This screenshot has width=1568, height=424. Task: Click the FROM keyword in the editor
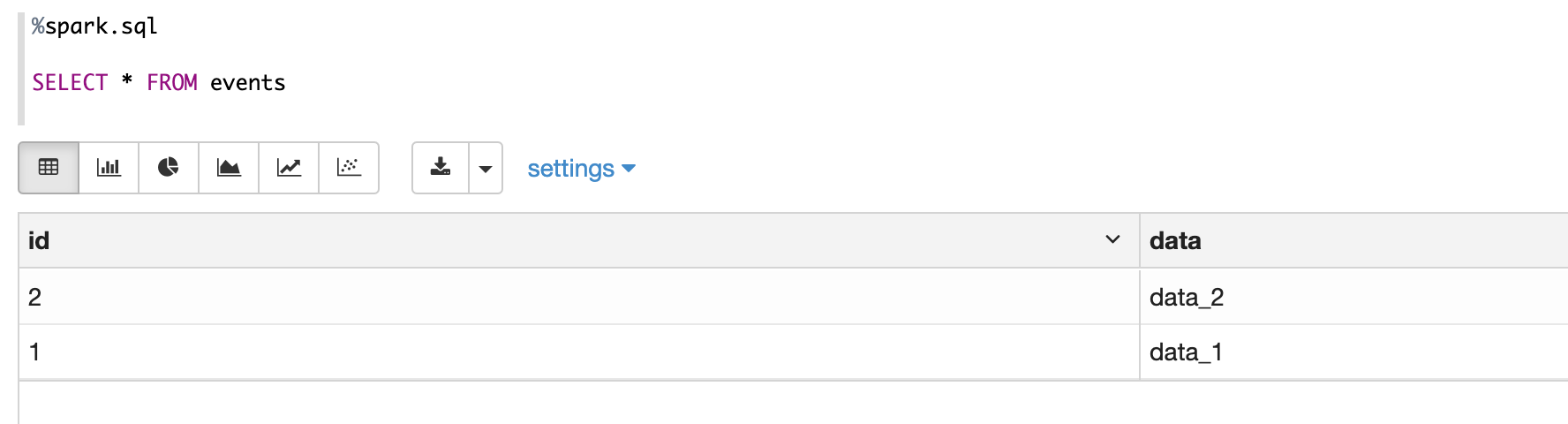click(x=171, y=82)
